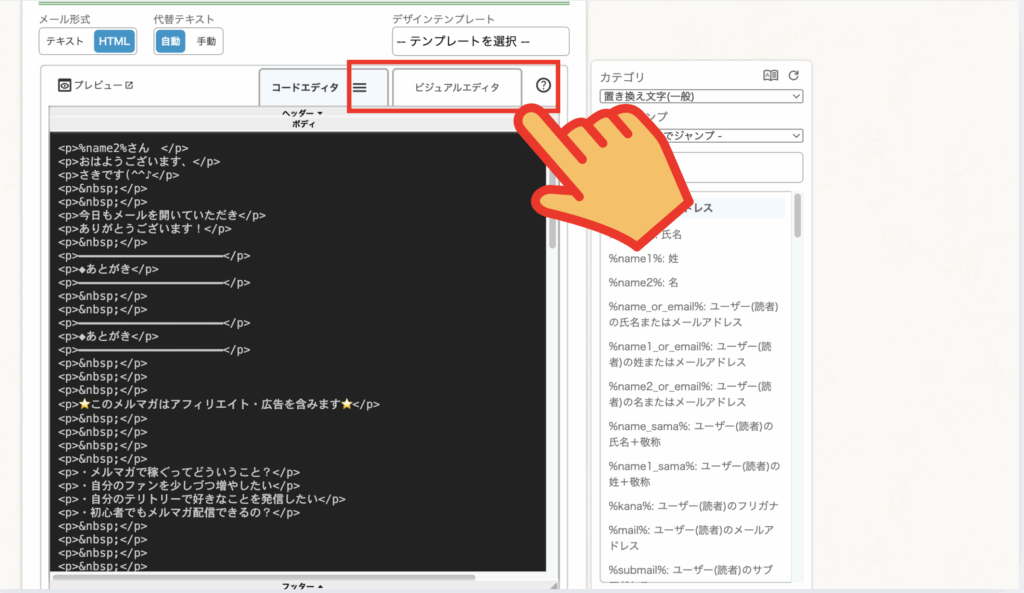Click the external-link icon next to プレビュー
The width and height of the screenshot is (1024, 593).
(128, 86)
